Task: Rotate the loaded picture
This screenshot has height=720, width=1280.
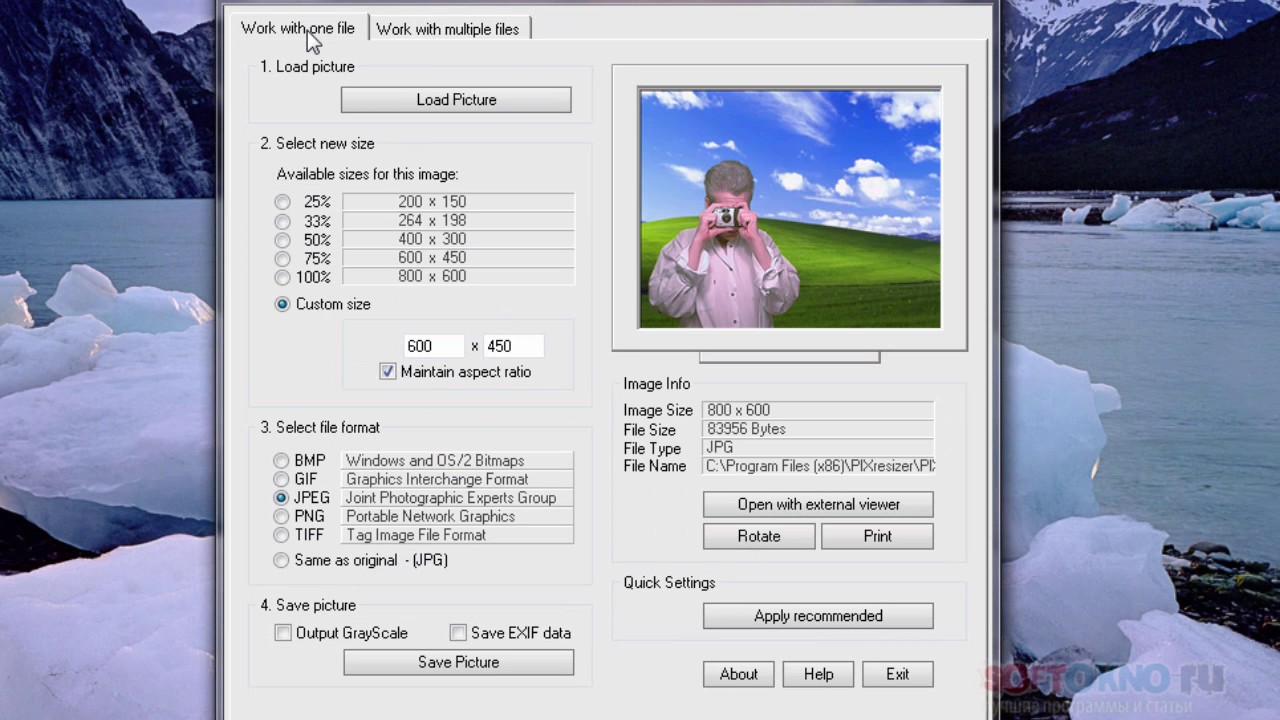Action: [759, 536]
